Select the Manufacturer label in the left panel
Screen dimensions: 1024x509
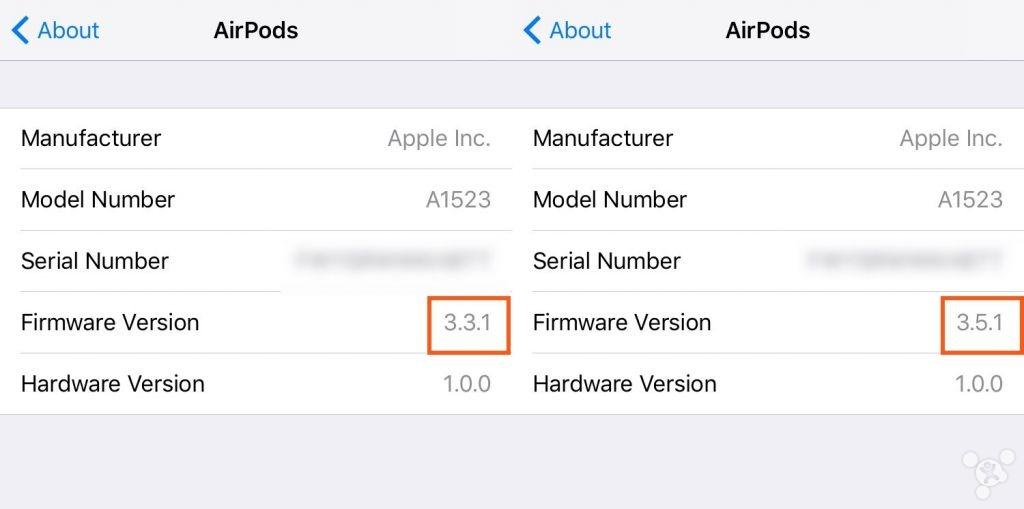[x=91, y=138]
